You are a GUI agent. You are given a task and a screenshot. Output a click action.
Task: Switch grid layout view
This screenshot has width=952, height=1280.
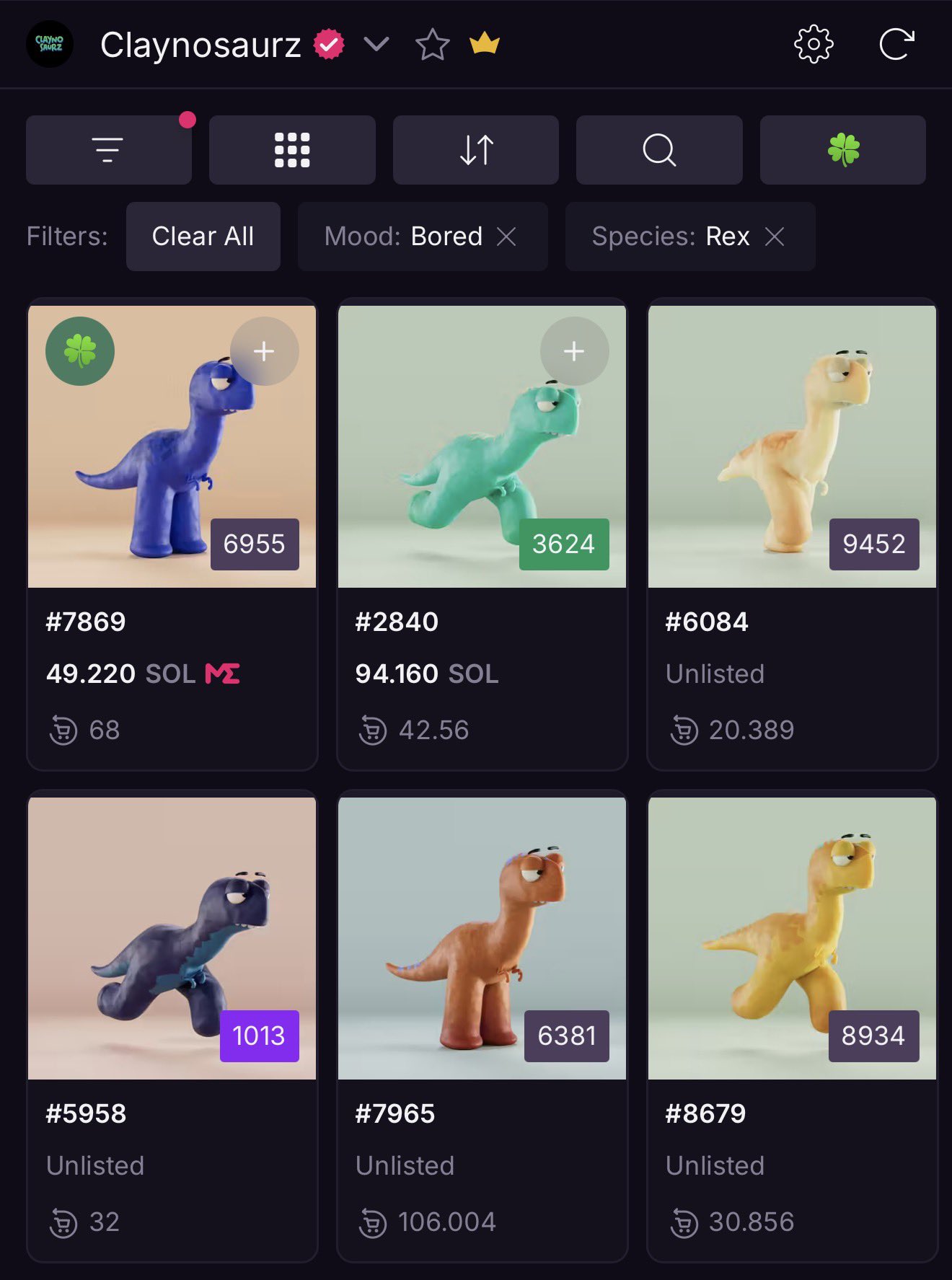[292, 150]
